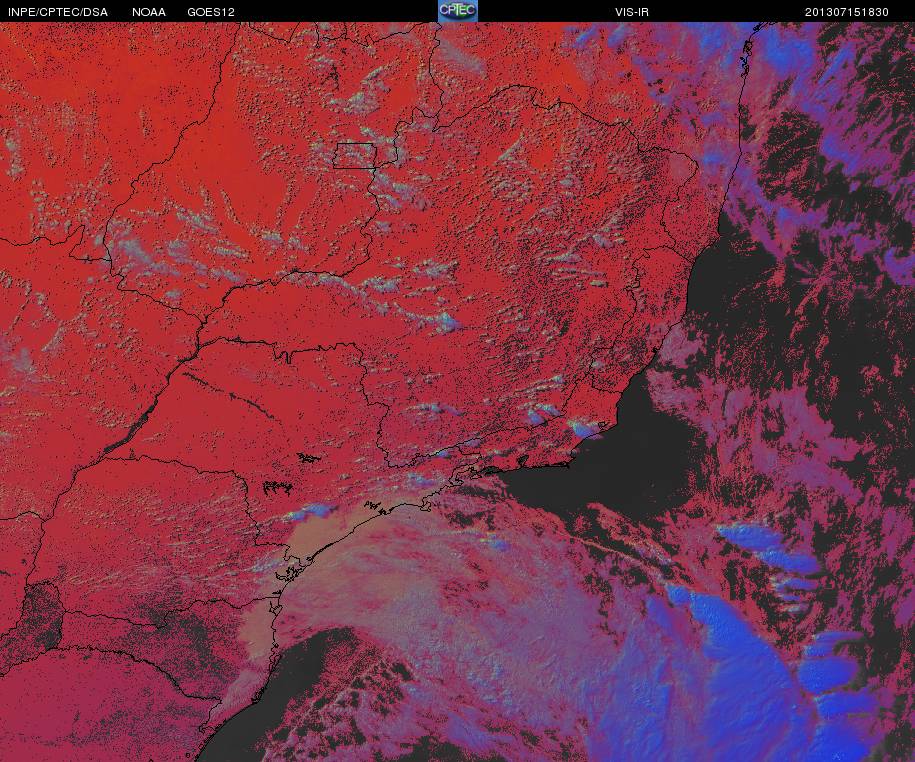Click the NOAA label in header

(148, 12)
